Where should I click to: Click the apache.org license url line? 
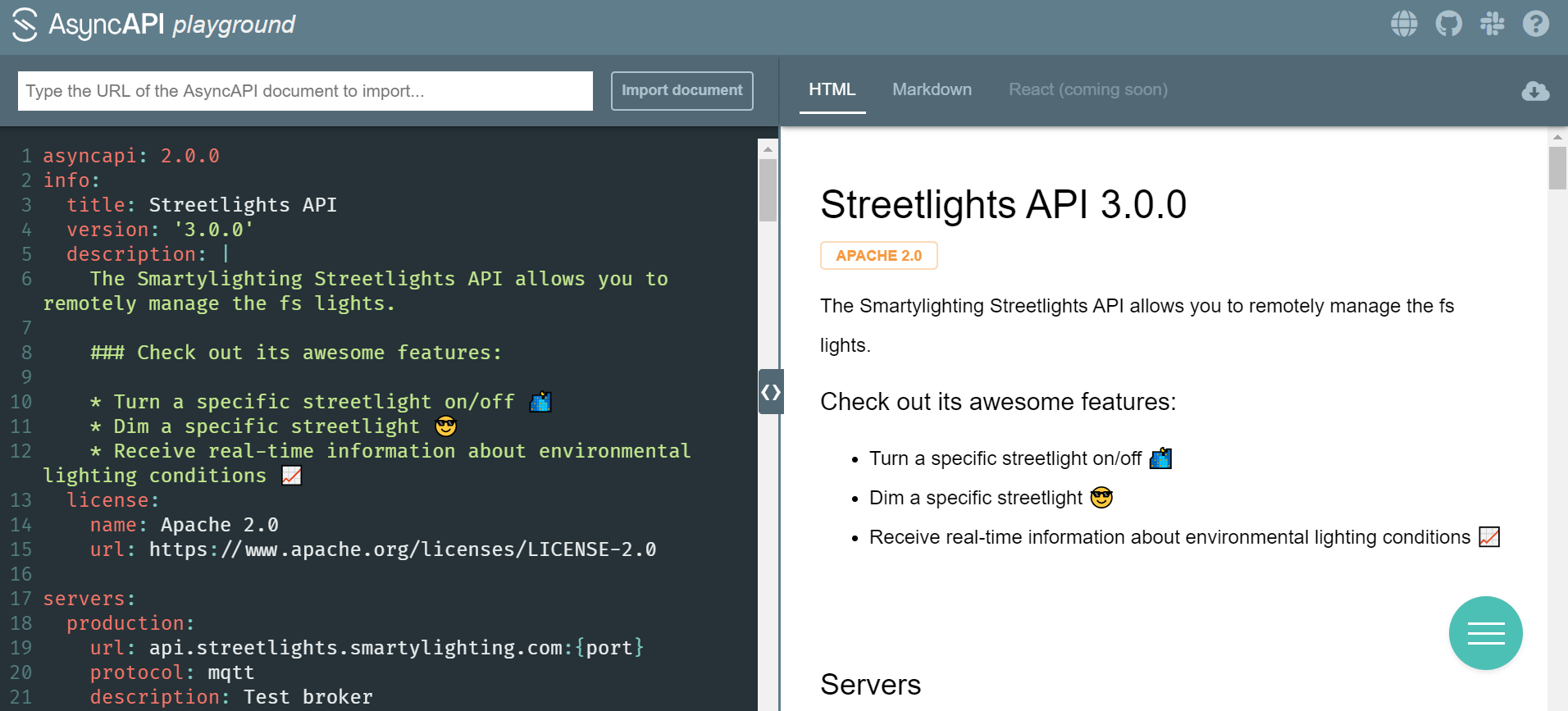coord(373,549)
